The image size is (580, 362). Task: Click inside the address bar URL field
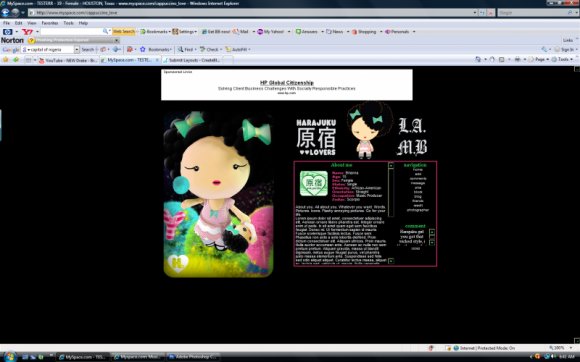(x=252, y=13)
